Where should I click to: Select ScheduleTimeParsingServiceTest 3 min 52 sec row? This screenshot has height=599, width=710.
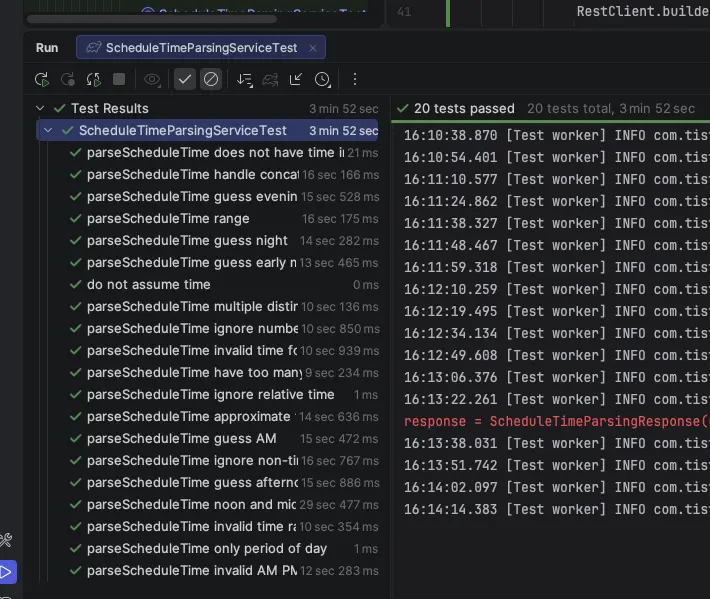tap(207, 130)
